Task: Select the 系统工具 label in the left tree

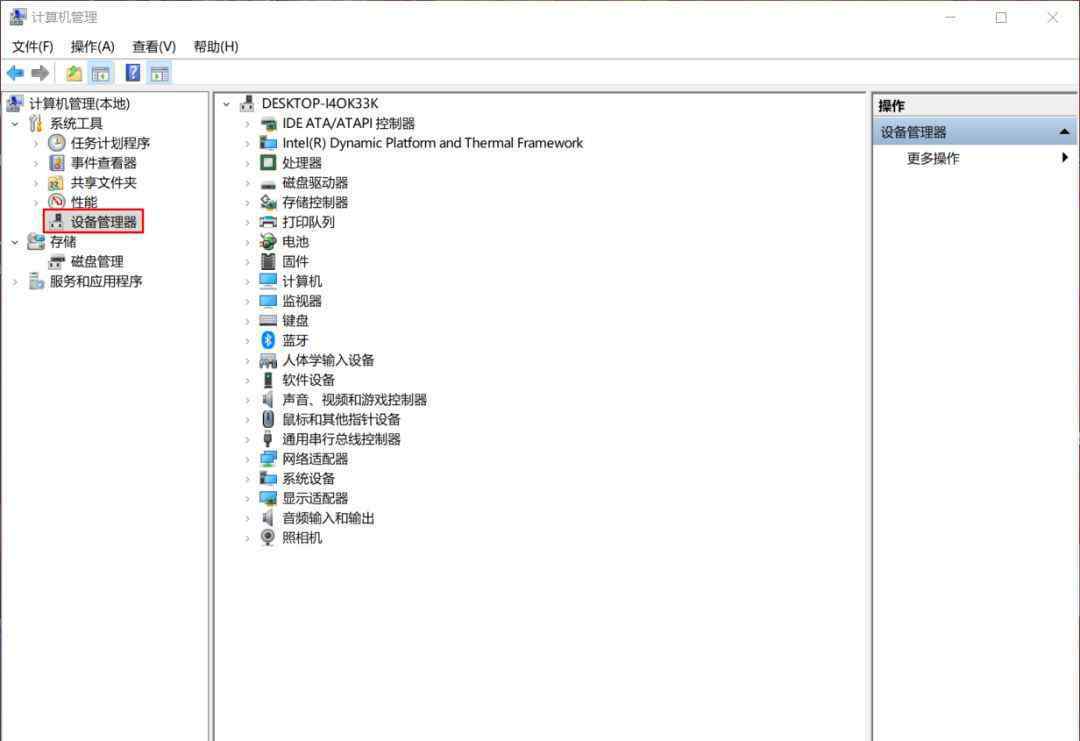Action: [76, 123]
